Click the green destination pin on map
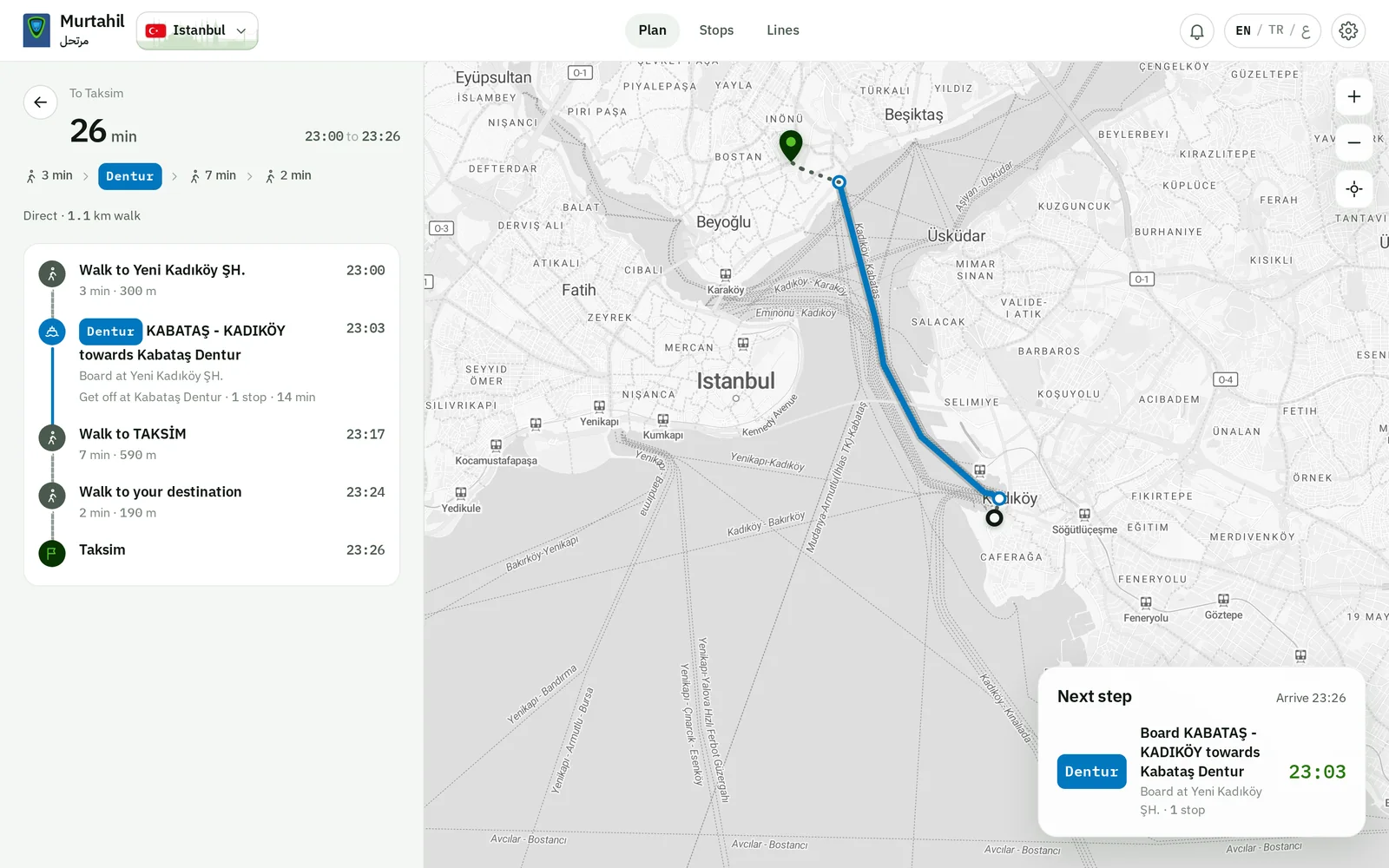The height and width of the screenshot is (868, 1389). click(x=791, y=145)
